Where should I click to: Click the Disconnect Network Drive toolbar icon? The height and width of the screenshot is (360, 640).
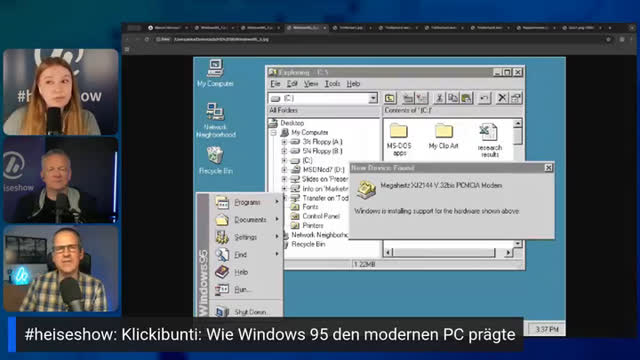coord(421,98)
